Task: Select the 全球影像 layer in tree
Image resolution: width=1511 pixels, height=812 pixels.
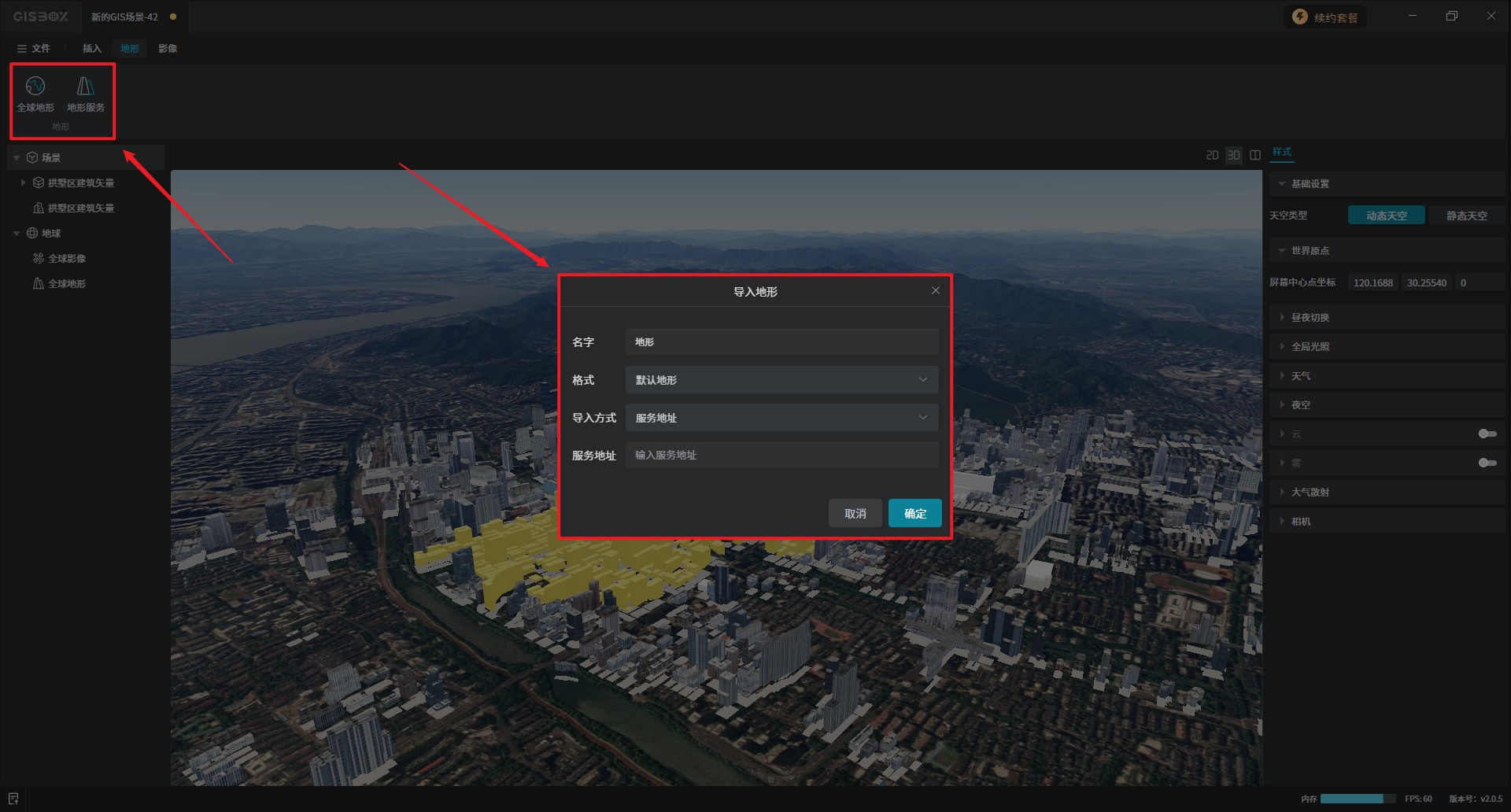Action: [67, 259]
